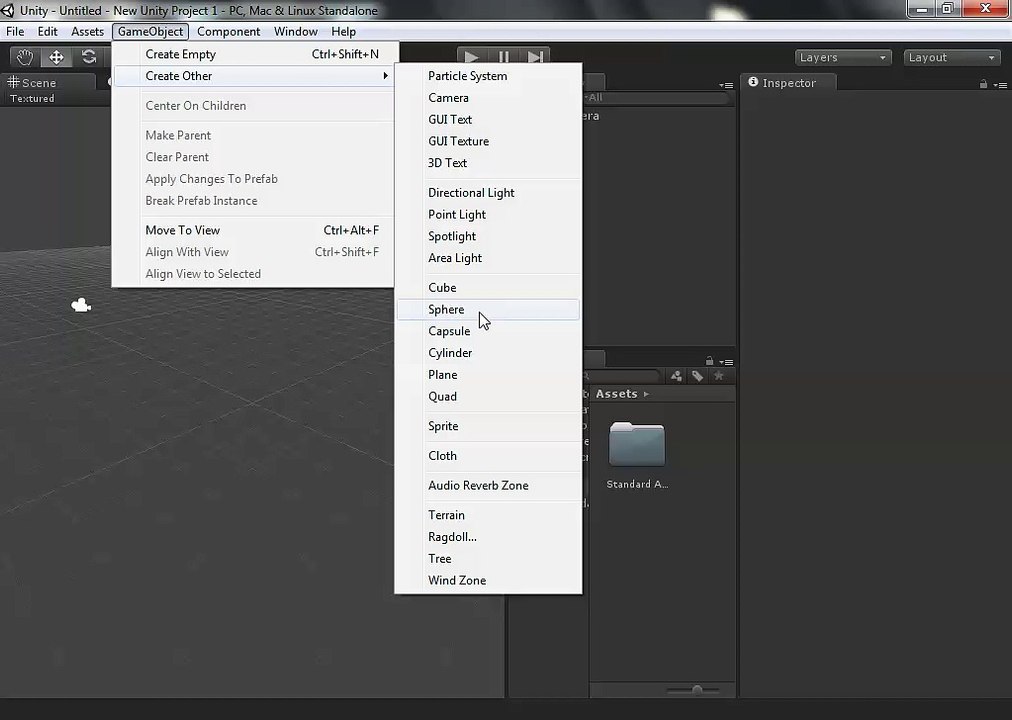Create a Spotlight
Screen dimensions: 1012x720
488,236
